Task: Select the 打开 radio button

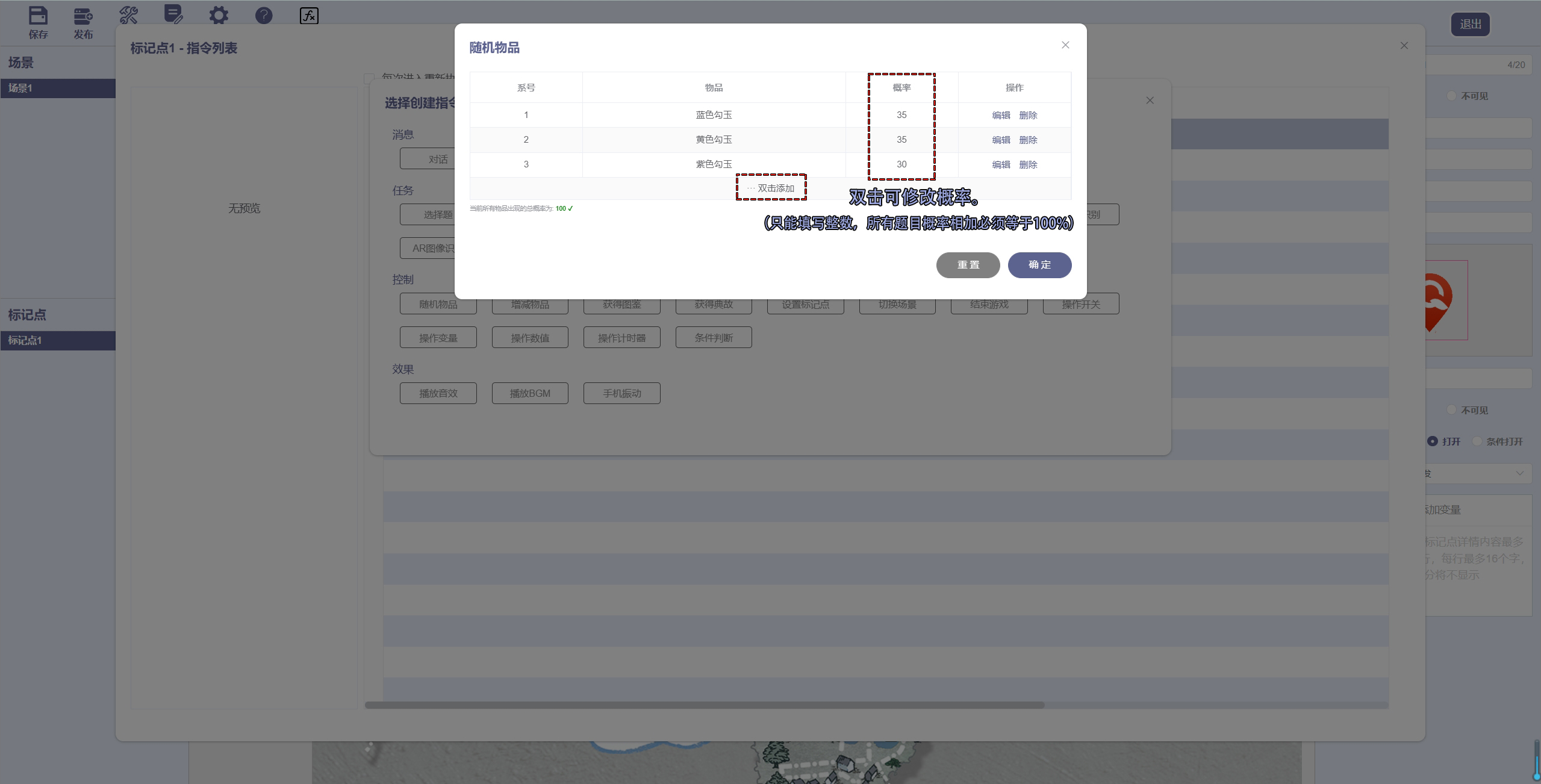Action: (1433, 441)
